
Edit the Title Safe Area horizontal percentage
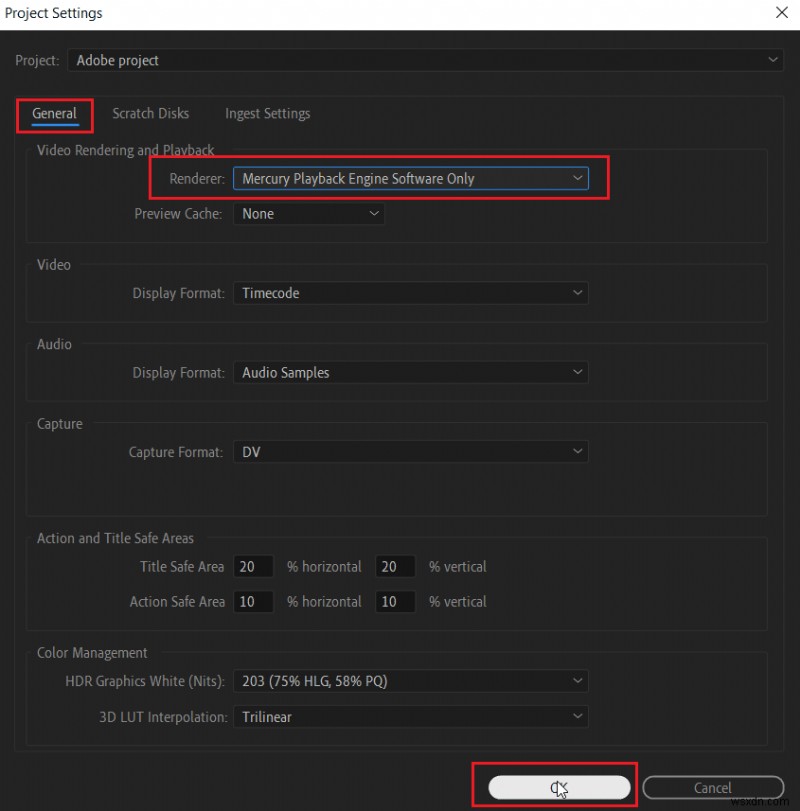click(x=253, y=566)
